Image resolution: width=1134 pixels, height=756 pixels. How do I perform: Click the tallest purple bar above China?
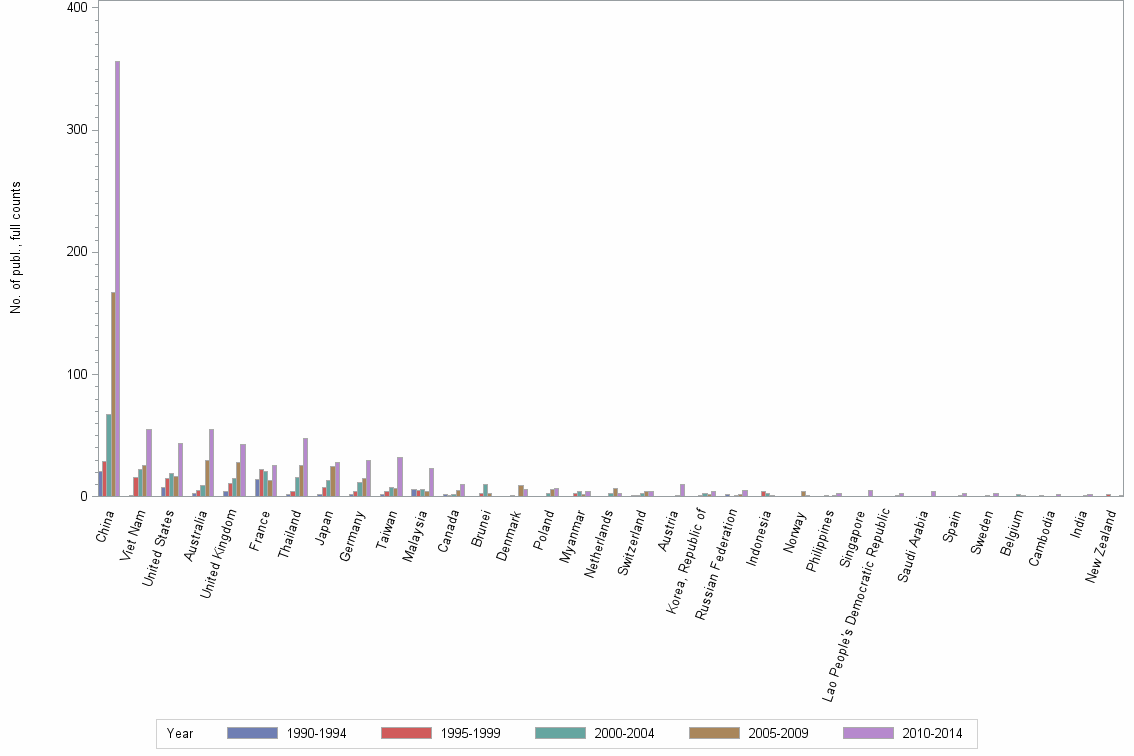[118, 280]
